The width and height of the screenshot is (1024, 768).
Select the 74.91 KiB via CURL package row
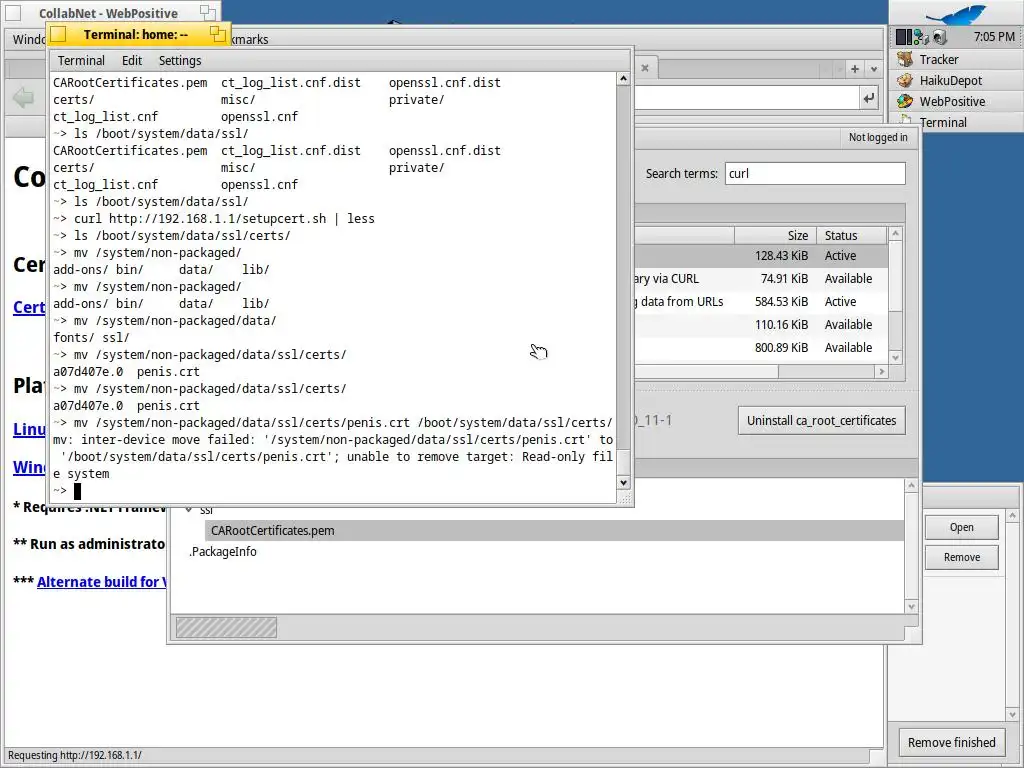761,279
